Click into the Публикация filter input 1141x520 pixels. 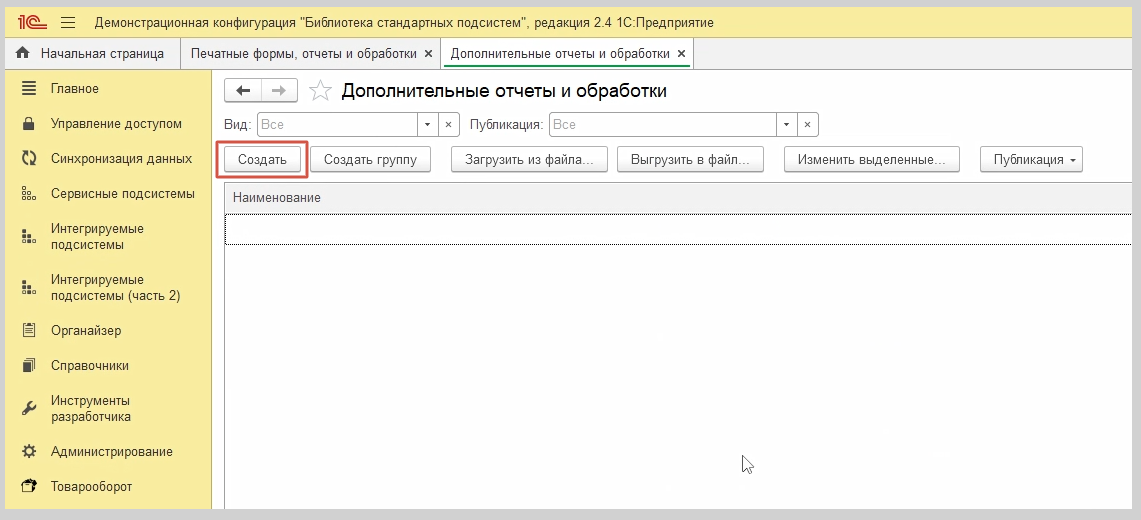tap(662, 124)
